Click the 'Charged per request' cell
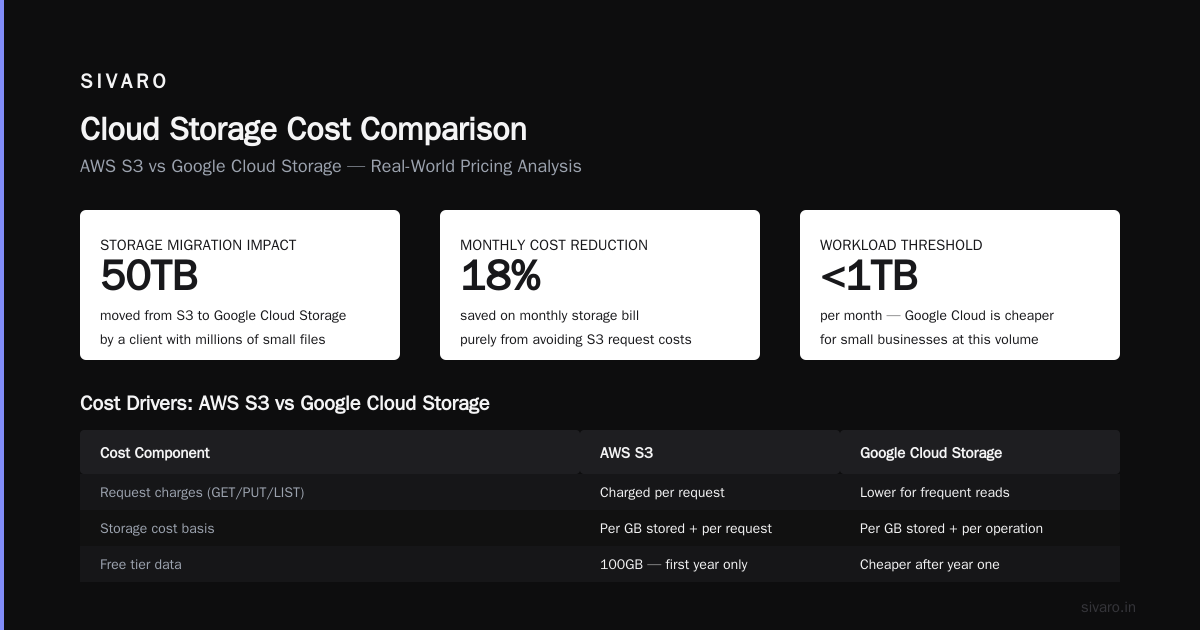The width and height of the screenshot is (1200, 630). tap(662, 492)
